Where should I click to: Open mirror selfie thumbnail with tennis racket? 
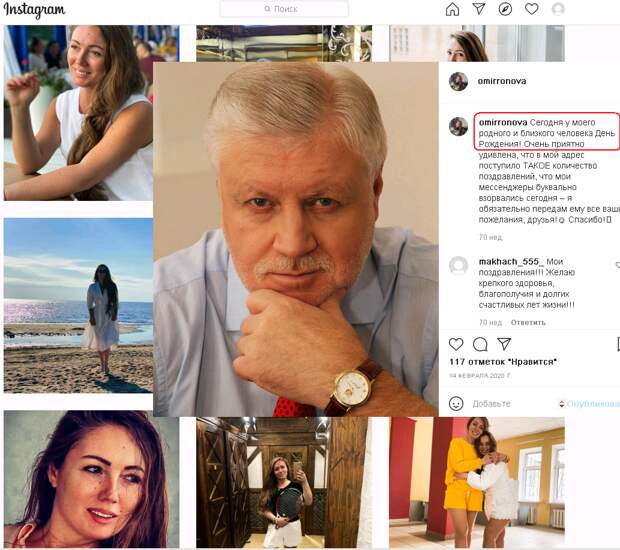[284, 482]
